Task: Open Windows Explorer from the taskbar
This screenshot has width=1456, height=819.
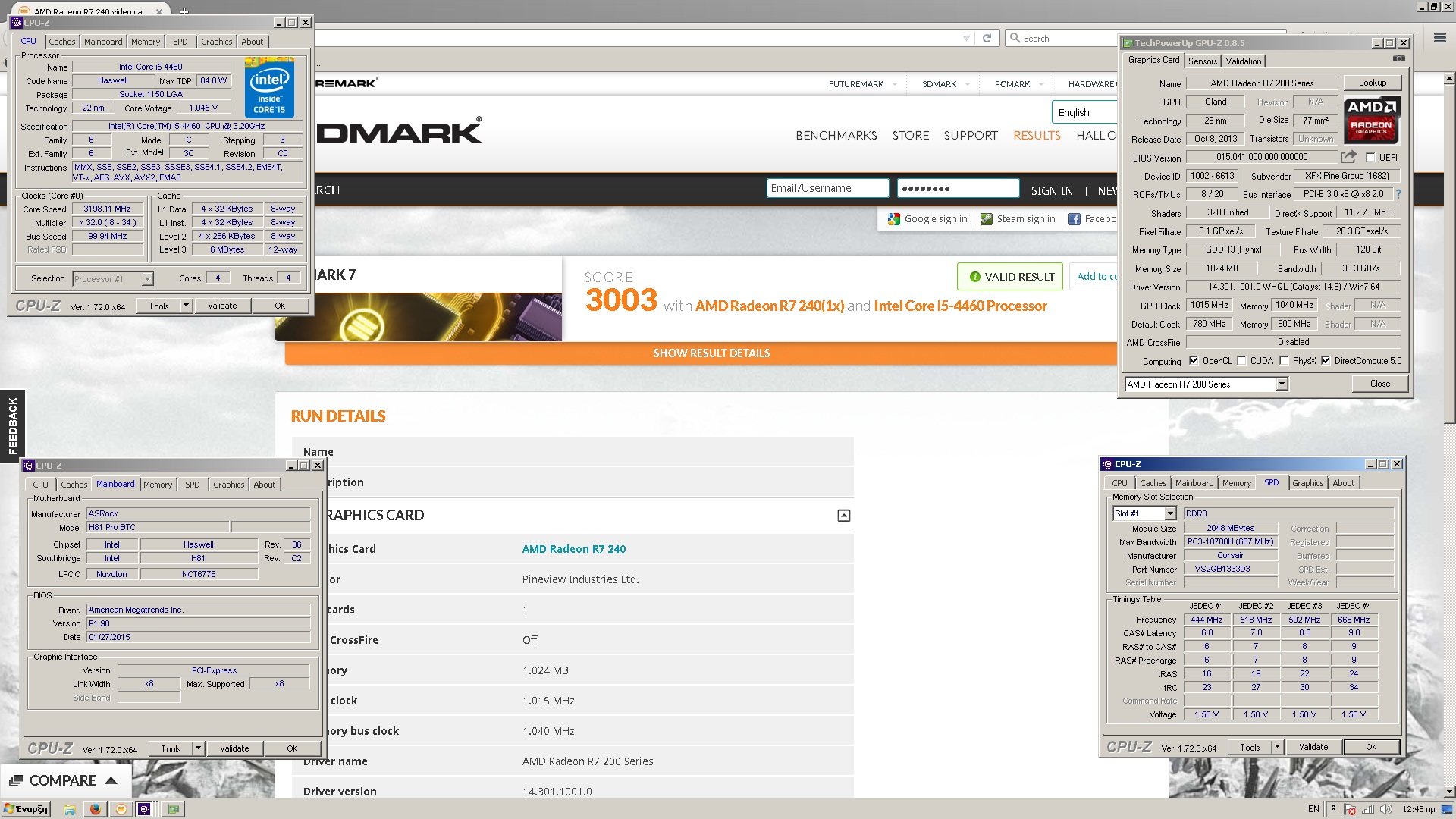Action: [69, 809]
